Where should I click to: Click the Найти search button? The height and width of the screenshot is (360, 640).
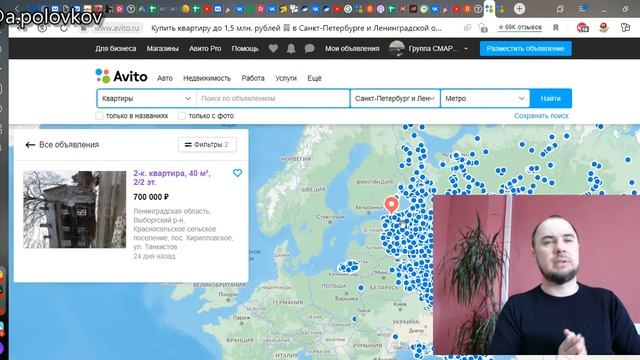(551, 98)
